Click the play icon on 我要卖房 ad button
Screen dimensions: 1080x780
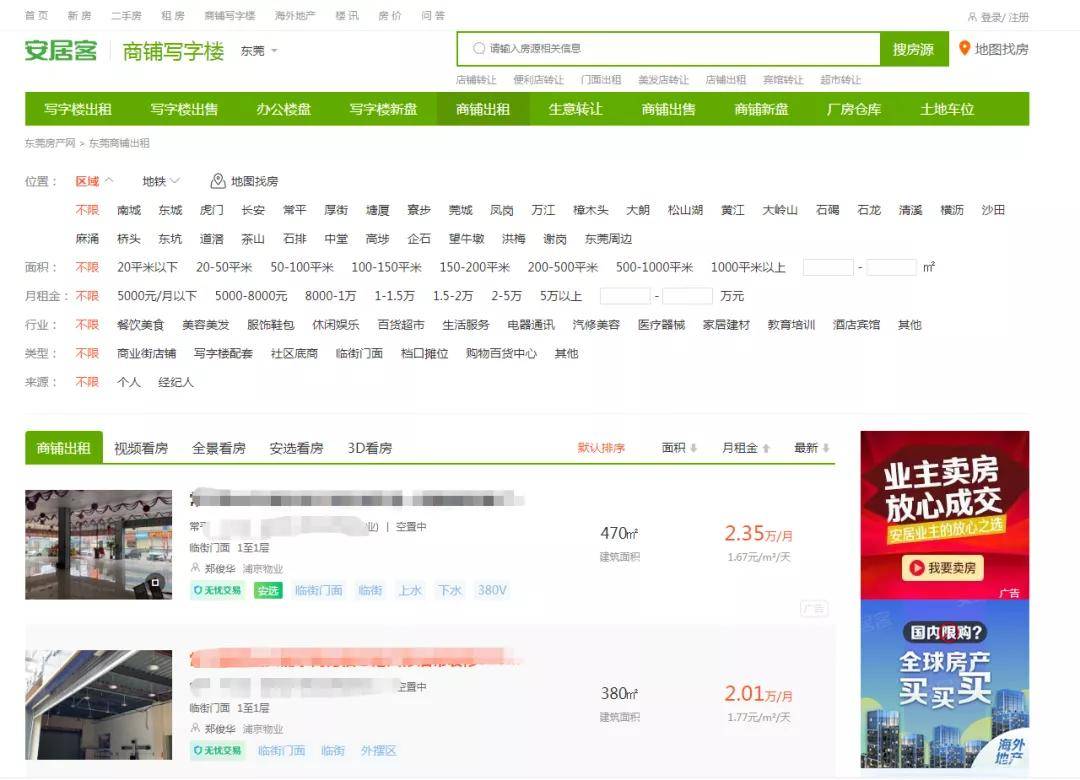point(916,568)
